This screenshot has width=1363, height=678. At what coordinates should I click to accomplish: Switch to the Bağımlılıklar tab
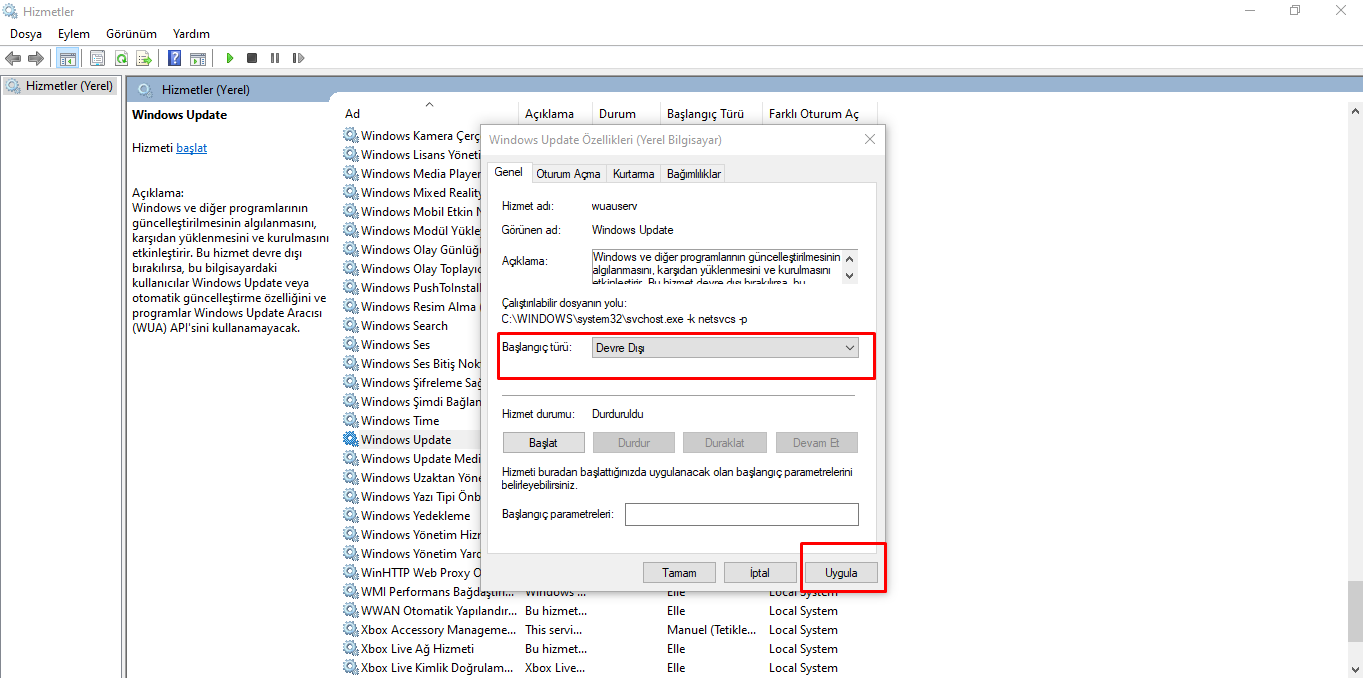694,174
